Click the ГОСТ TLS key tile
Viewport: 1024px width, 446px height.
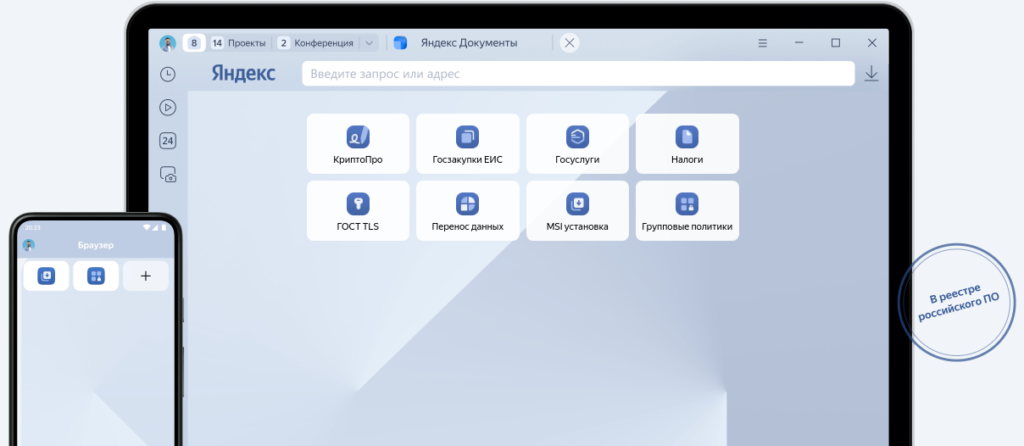point(358,211)
